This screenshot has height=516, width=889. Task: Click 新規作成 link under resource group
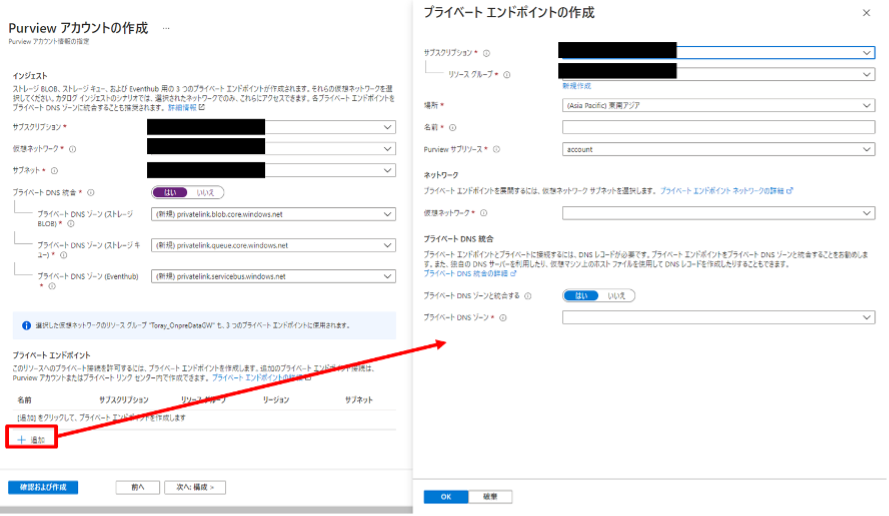577,86
